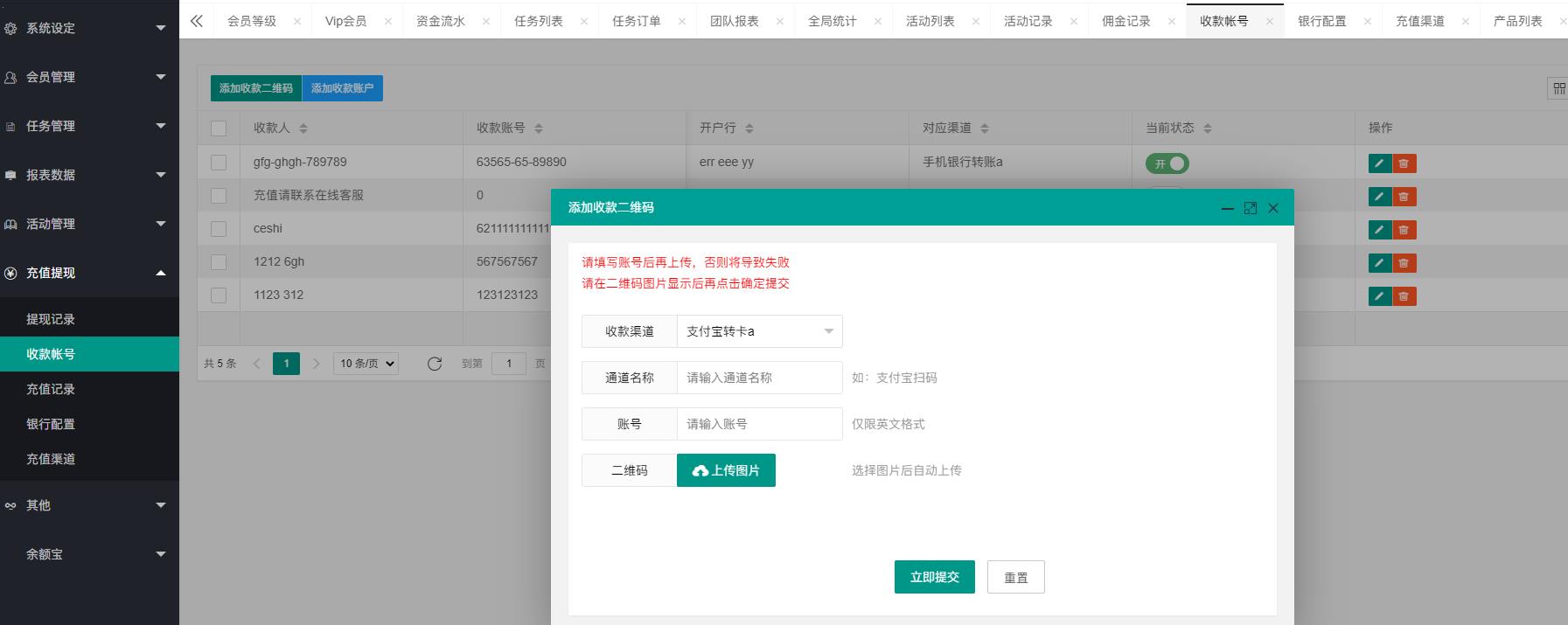Open the 收款渠道 dropdown showing 支付宝转卡a

[758, 331]
